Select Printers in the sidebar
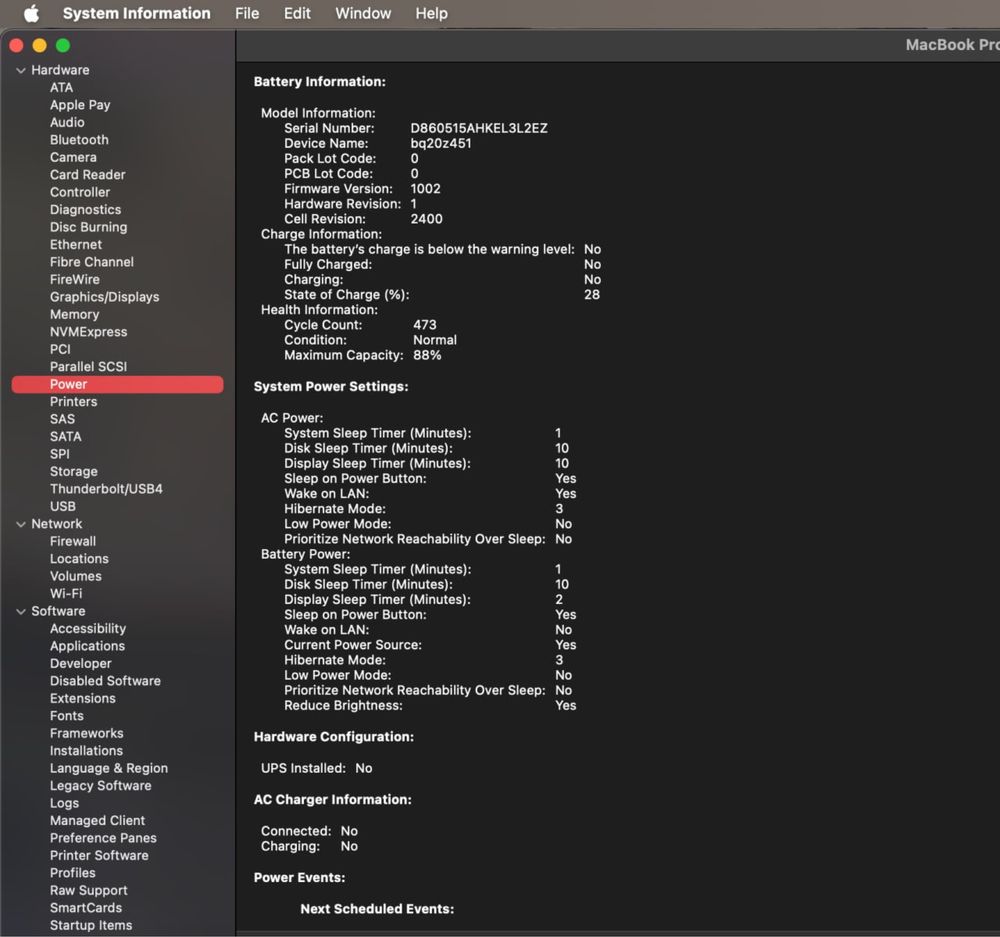 point(73,401)
